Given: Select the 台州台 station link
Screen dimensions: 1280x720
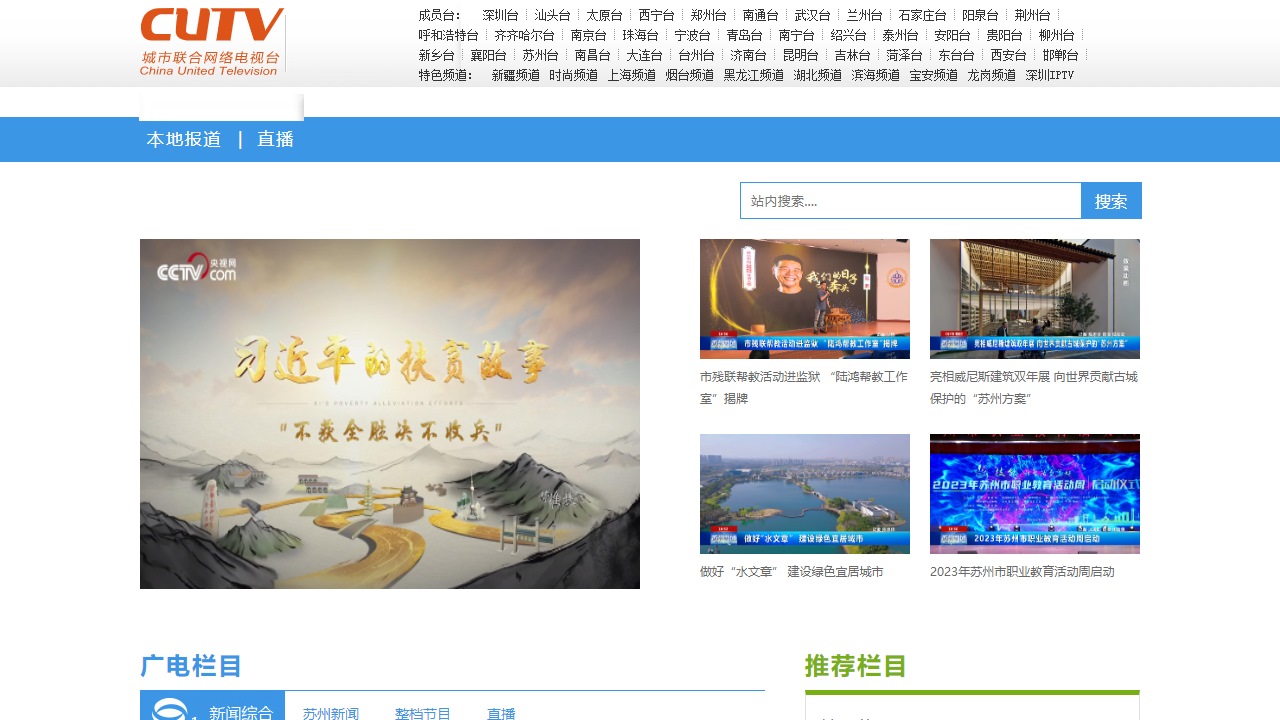Looking at the screenshot, I should [x=696, y=55].
